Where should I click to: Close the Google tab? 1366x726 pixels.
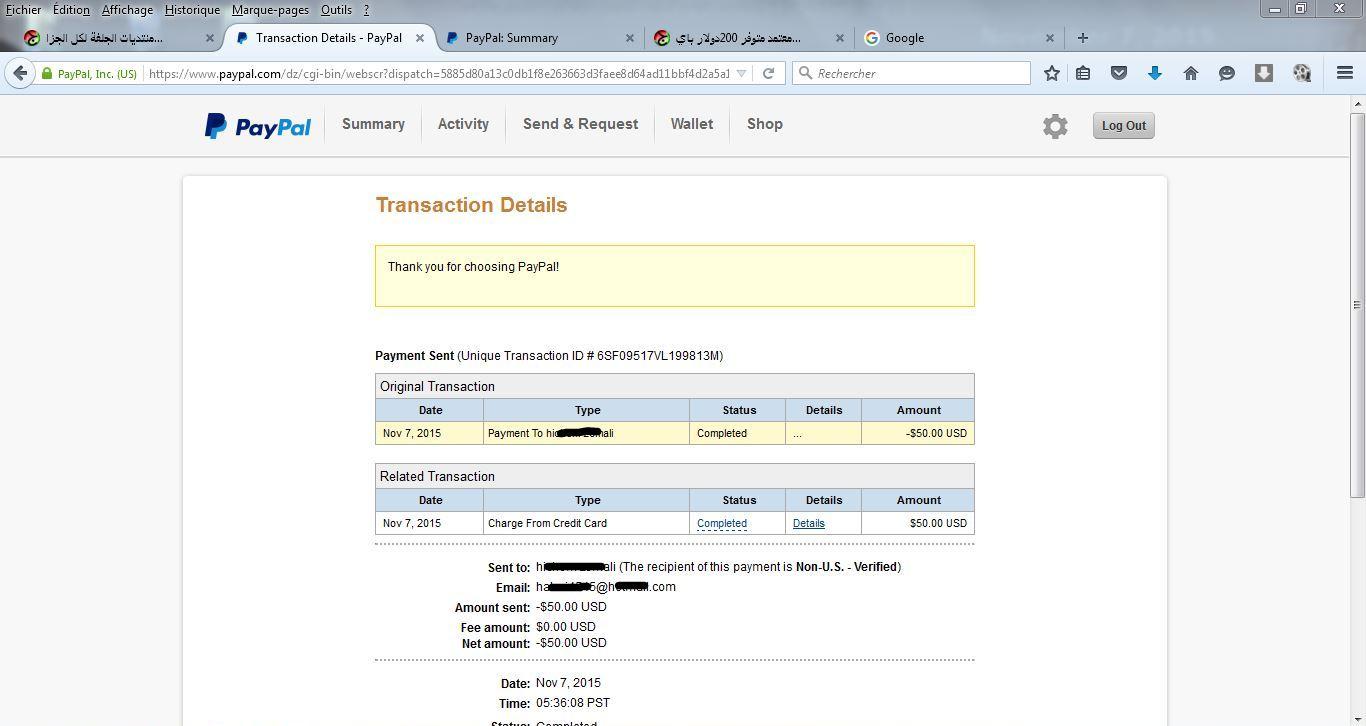1050,38
